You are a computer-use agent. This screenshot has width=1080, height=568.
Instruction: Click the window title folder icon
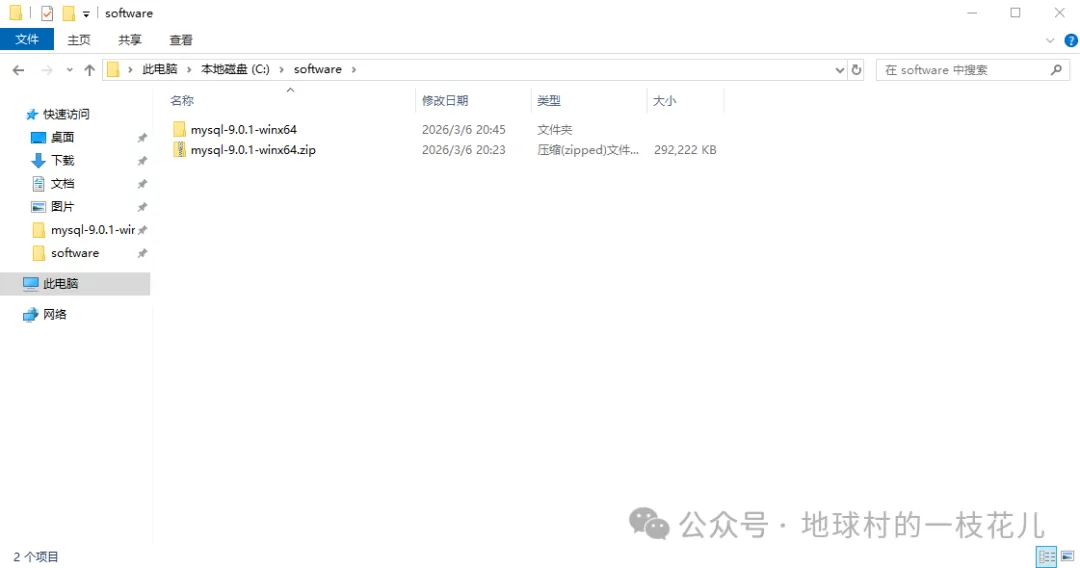pyautogui.click(x=16, y=13)
